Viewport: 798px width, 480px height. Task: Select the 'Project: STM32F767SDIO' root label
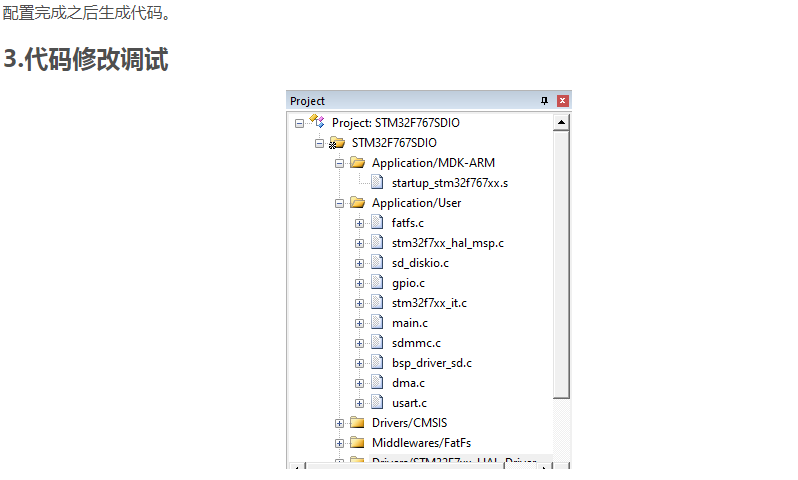pos(395,123)
